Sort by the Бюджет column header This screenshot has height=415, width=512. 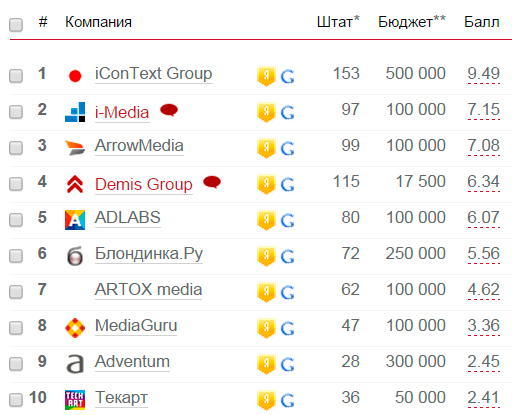[412, 22]
